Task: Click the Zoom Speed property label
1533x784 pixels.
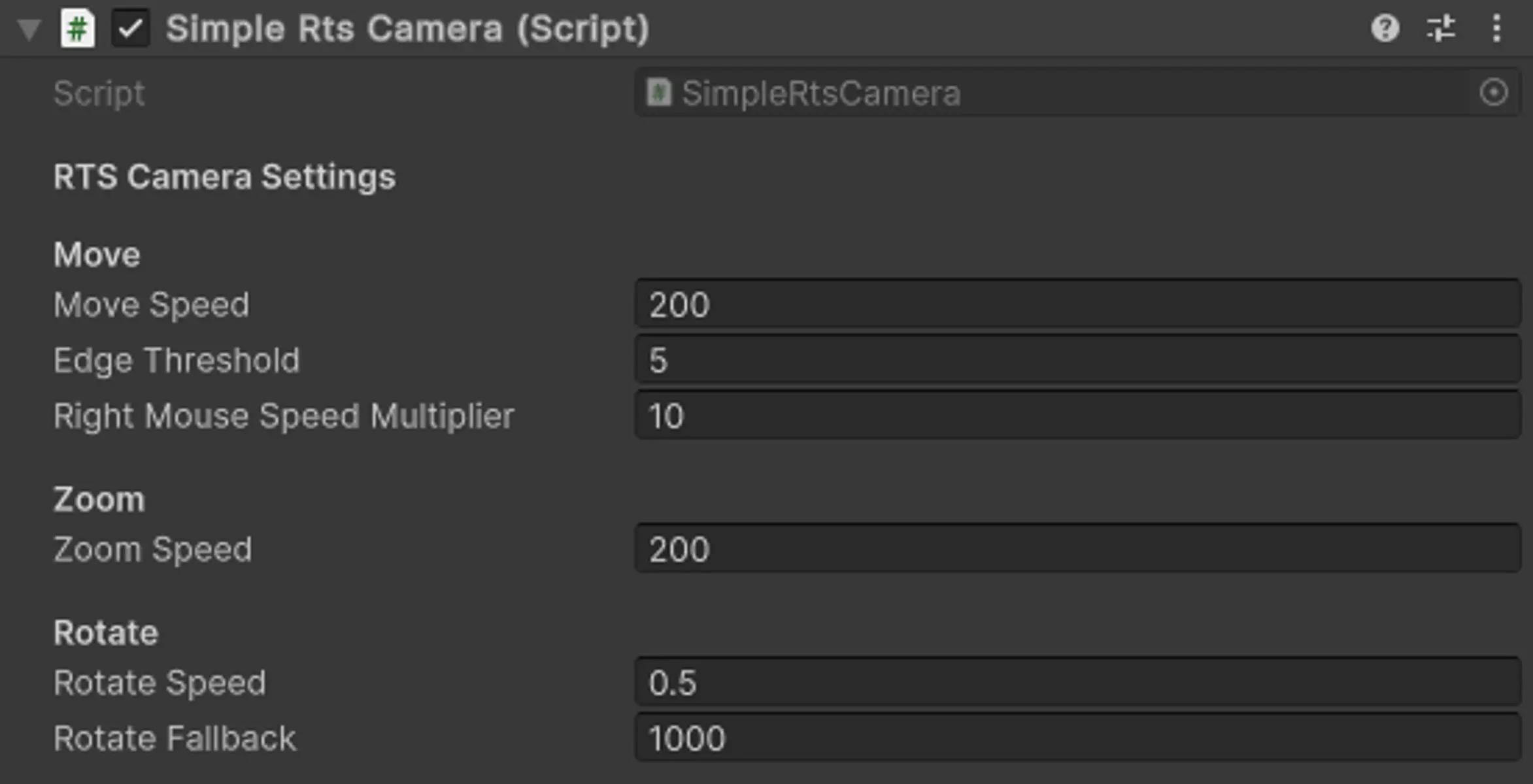Action: pos(153,549)
